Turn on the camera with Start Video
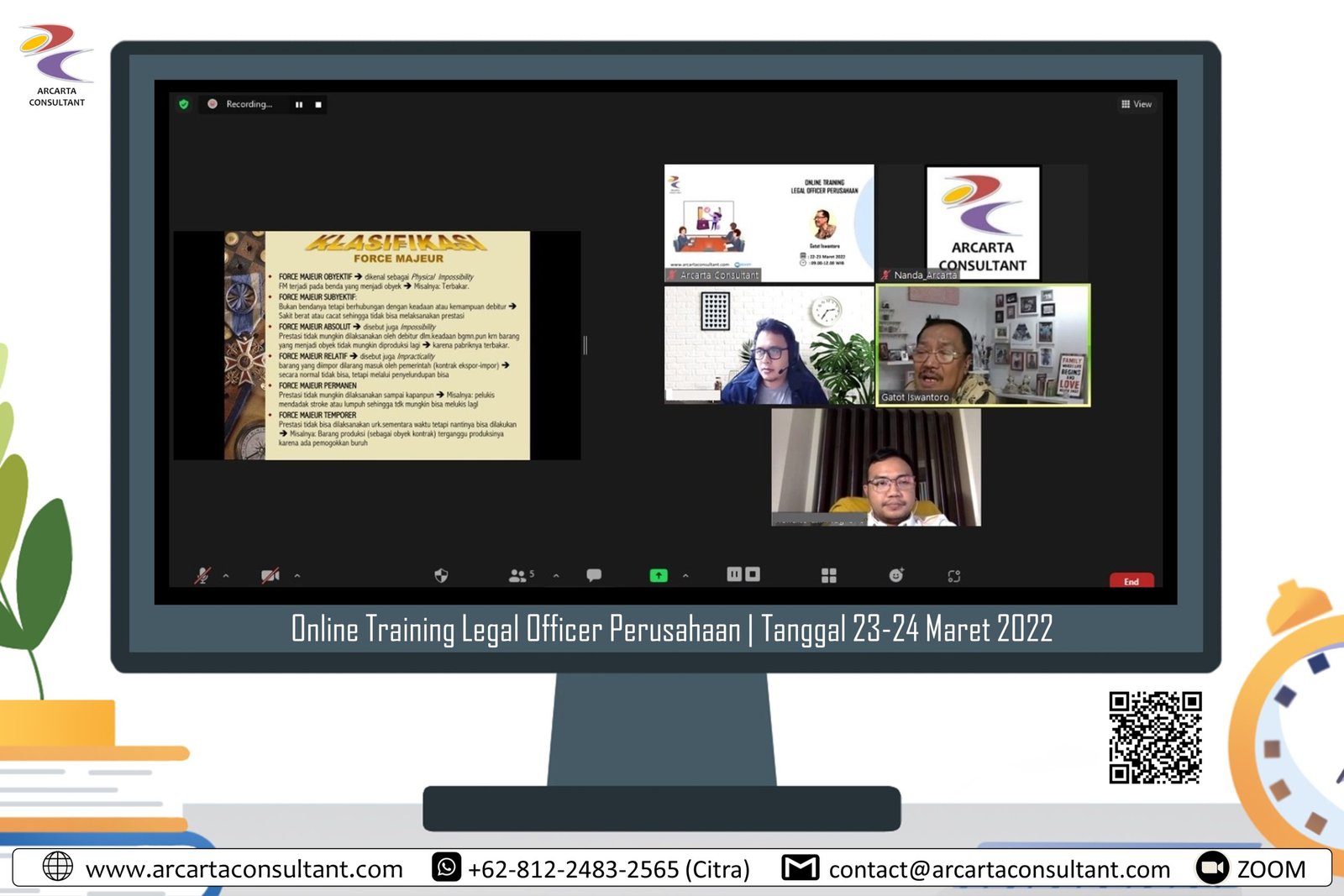 click(270, 576)
